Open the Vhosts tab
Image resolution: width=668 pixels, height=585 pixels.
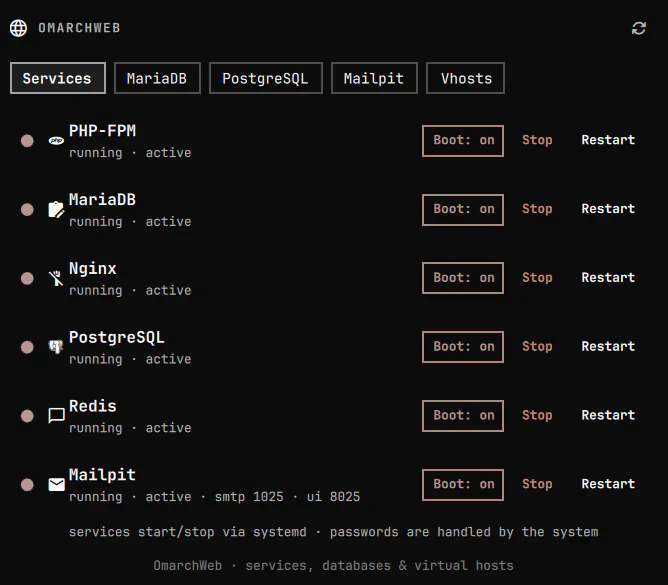click(465, 78)
